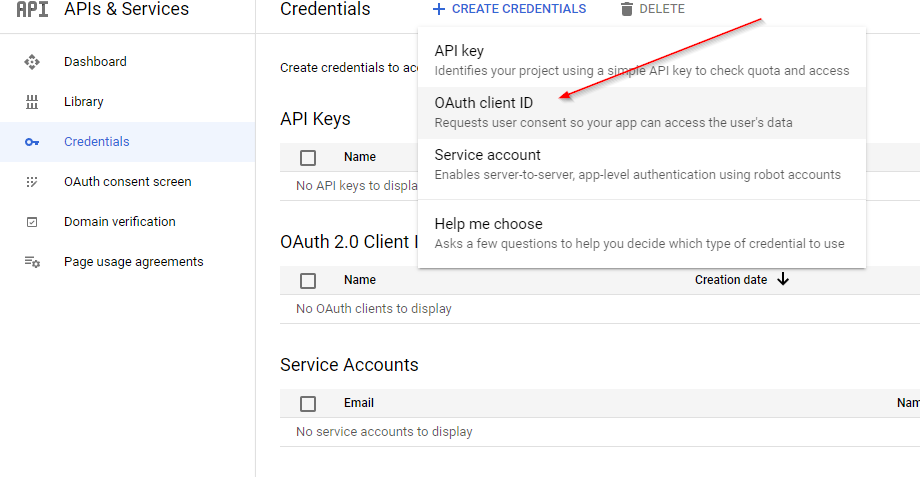Sort by Creation date arrow

coord(783,280)
